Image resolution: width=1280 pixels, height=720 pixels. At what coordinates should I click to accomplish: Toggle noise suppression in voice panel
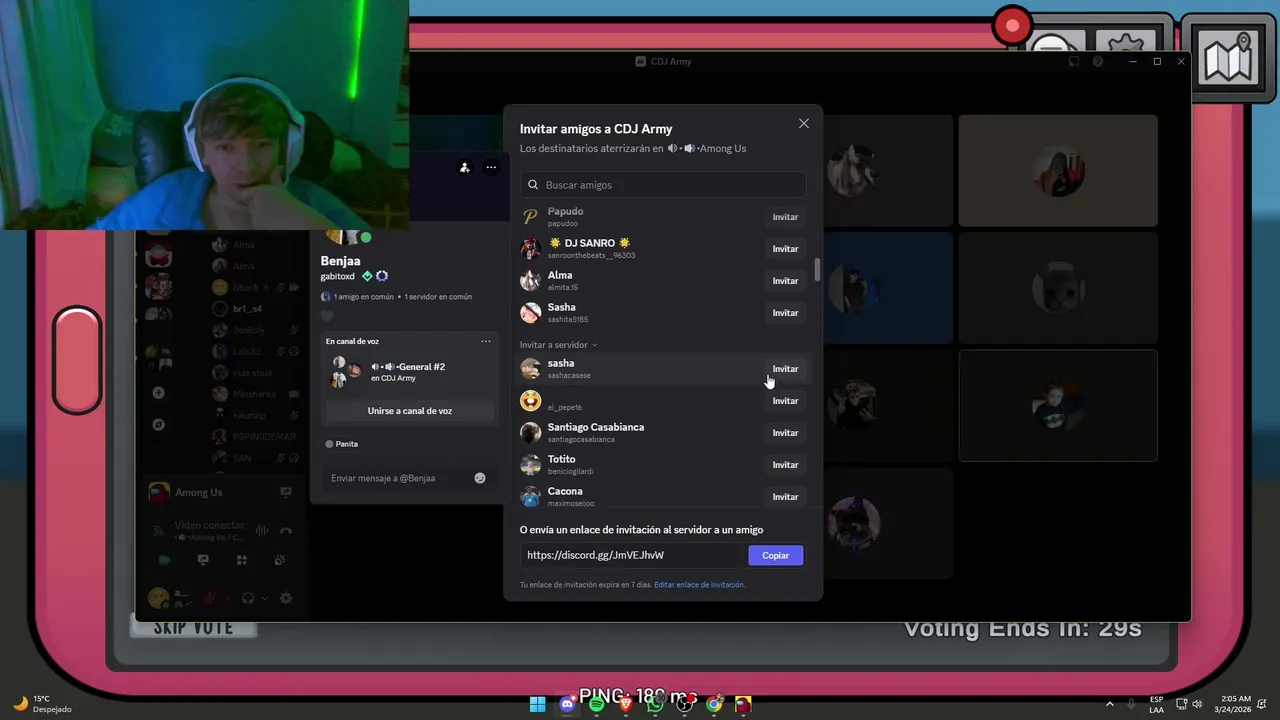point(262,531)
